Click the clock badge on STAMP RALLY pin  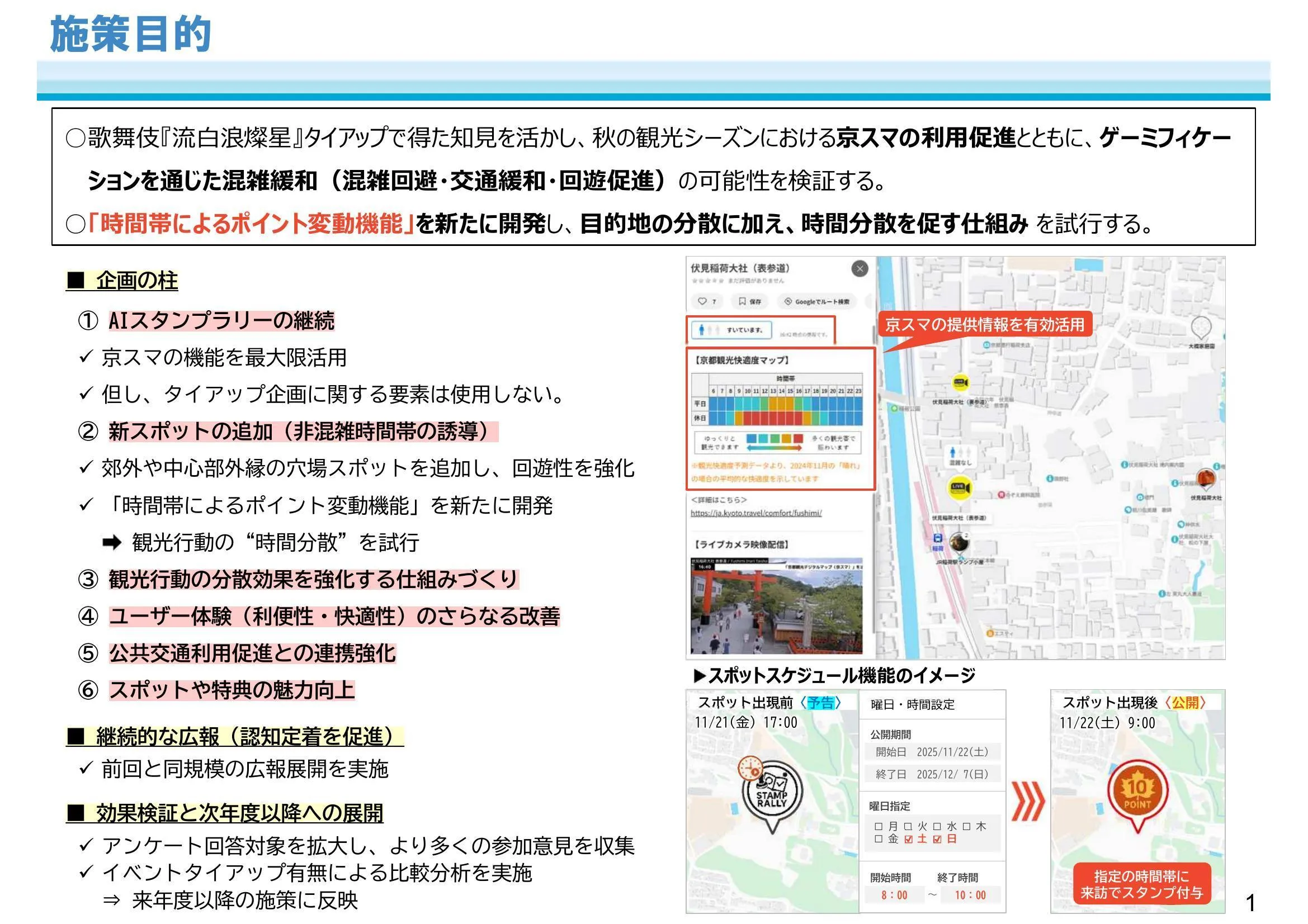750,768
